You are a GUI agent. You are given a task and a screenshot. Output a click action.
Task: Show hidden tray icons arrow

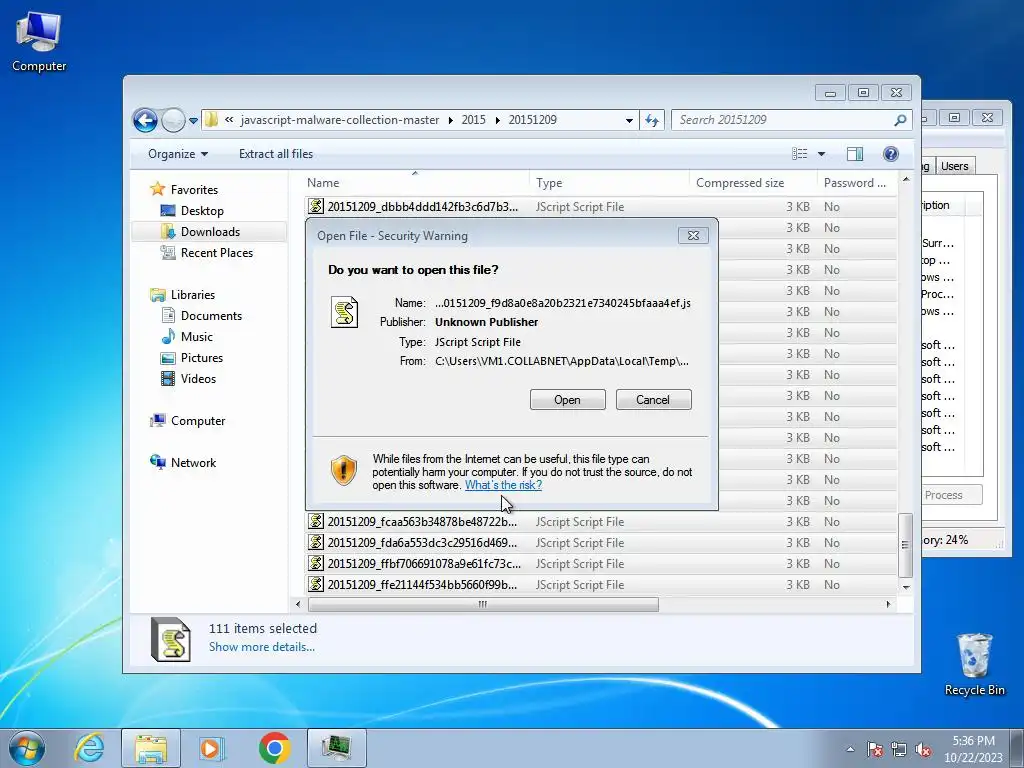pyautogui.click(x=850, y=749)
